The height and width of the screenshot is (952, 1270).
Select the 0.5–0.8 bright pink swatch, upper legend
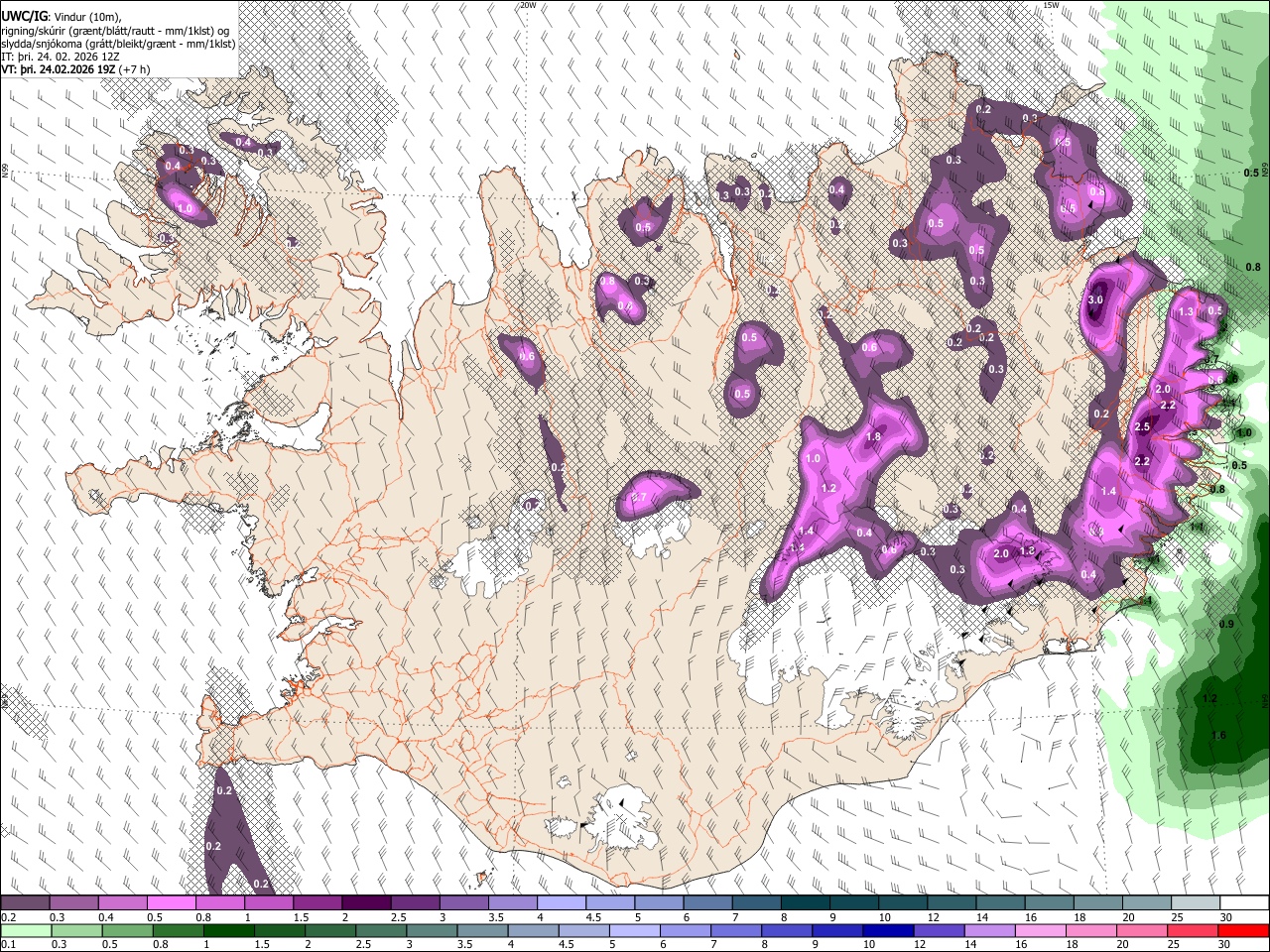click(171, 902)
